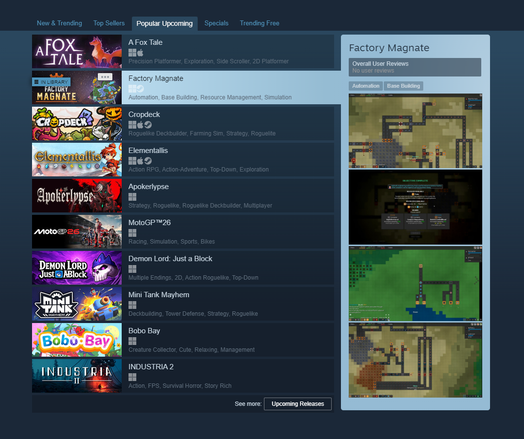Select the Popular Upcoming tab
The image size is (524, 439).
(164, 24)
